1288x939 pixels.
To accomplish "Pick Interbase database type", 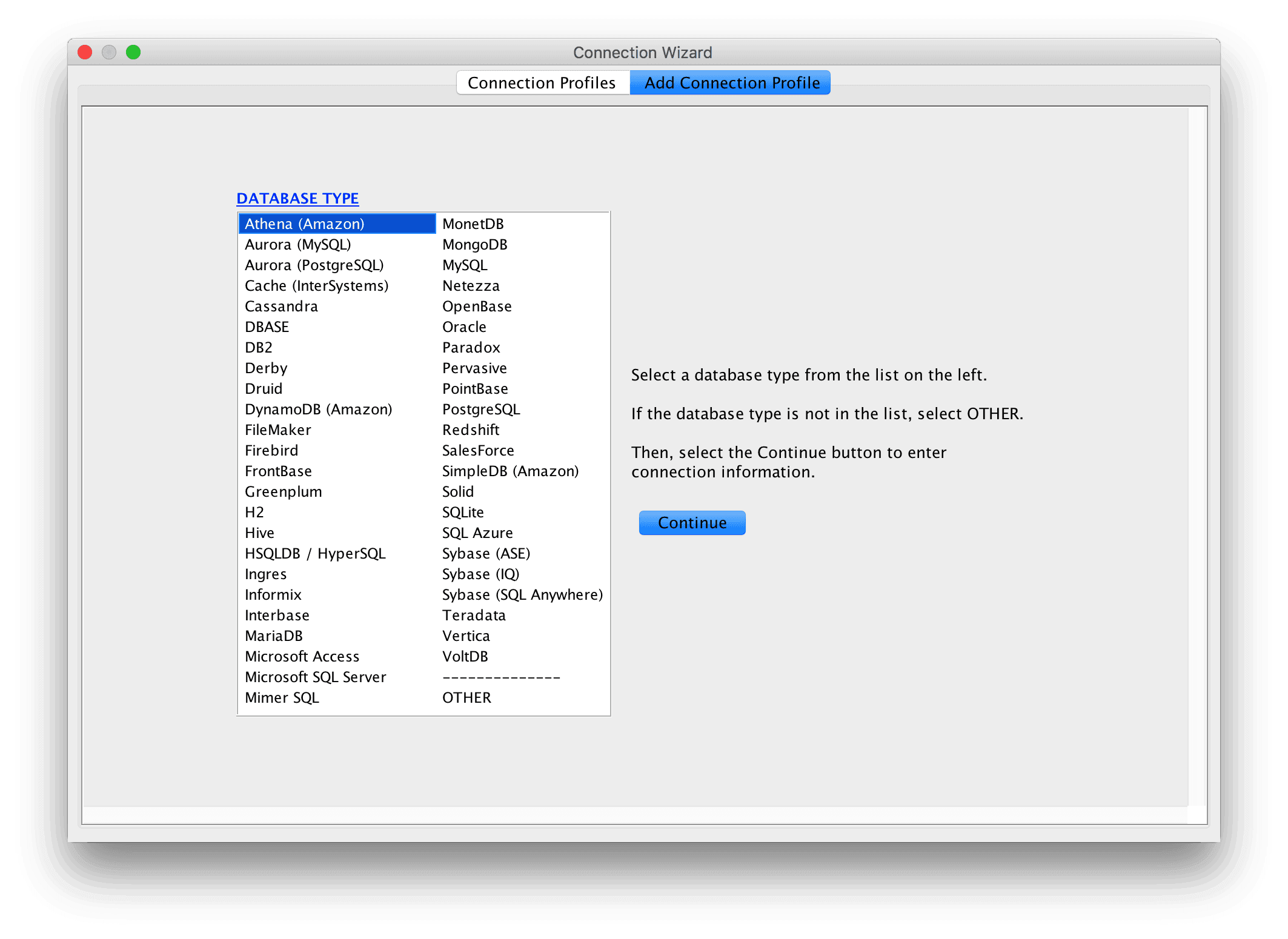I will coord(337,615).
